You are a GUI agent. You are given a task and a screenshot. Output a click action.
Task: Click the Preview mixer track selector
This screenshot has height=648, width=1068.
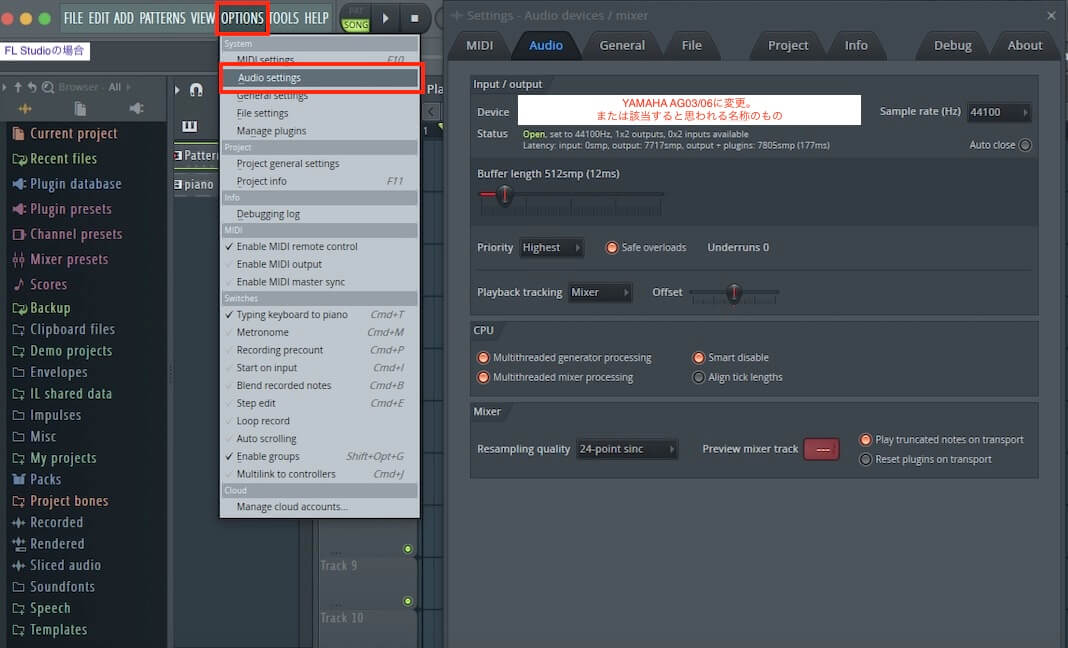click(821, 450)
